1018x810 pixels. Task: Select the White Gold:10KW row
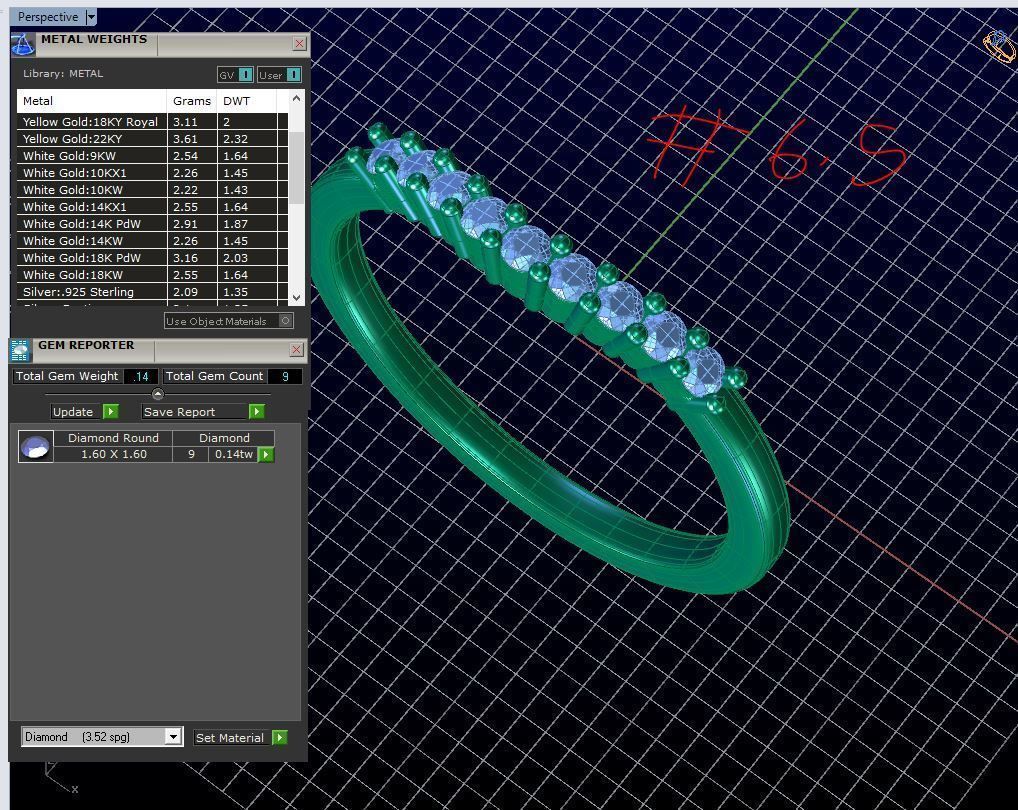(x=153, y=190)
